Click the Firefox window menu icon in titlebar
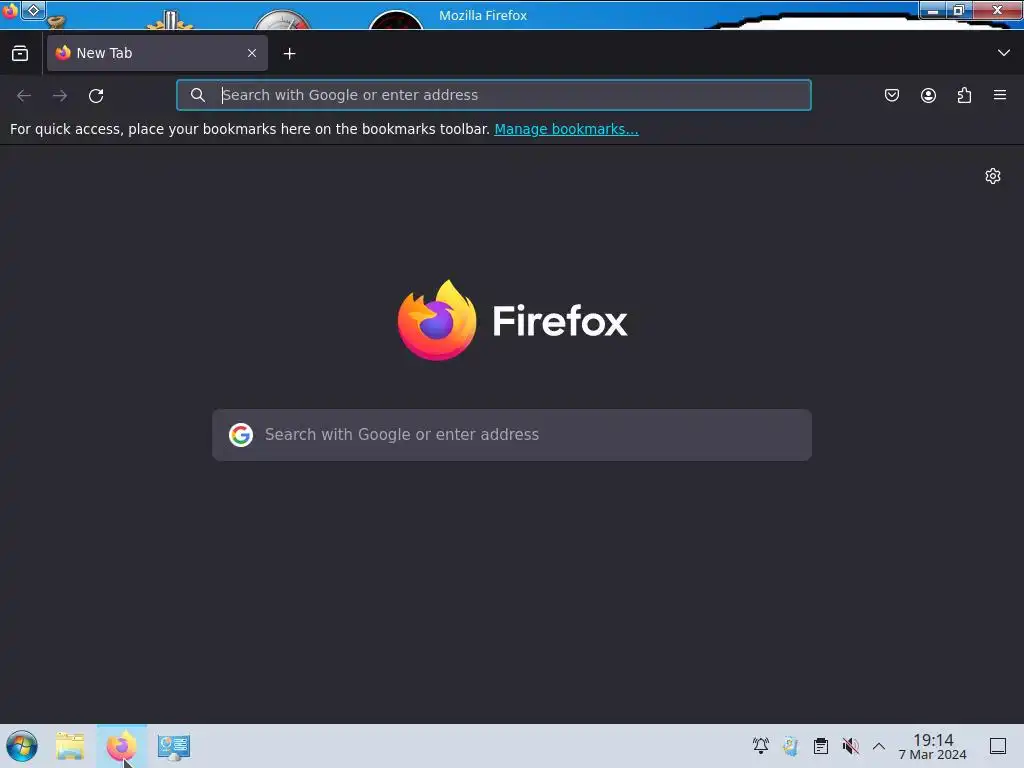Screen dimensions: 1024x768 click(x=10, y=10)
